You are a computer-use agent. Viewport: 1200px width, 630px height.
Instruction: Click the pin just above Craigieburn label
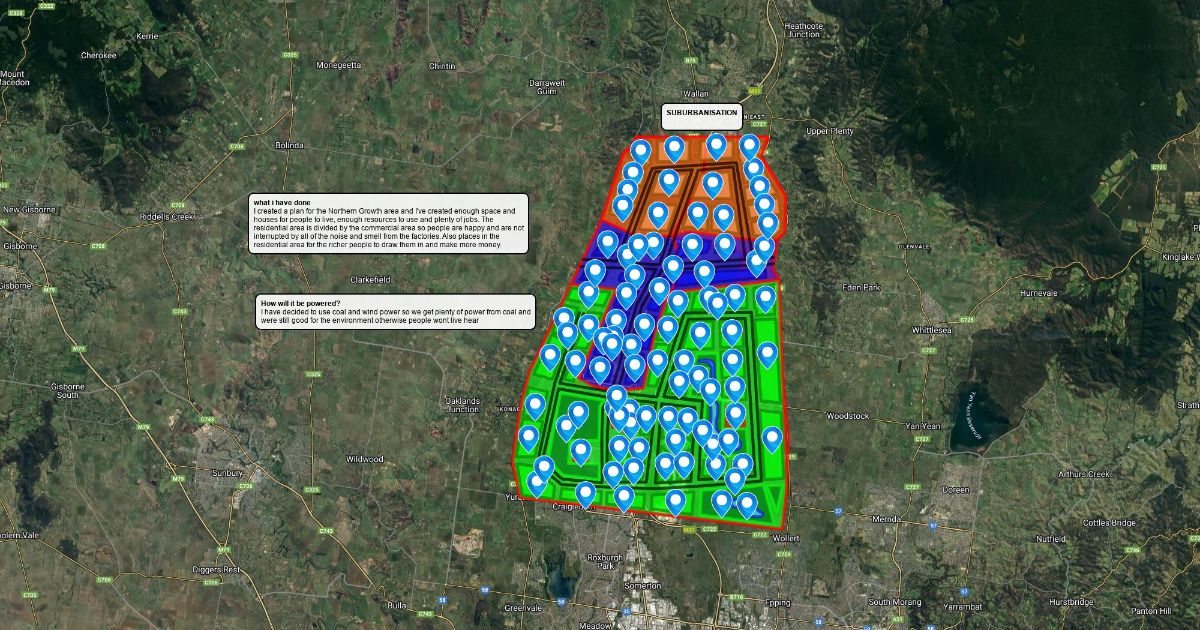tap(585, 493)
